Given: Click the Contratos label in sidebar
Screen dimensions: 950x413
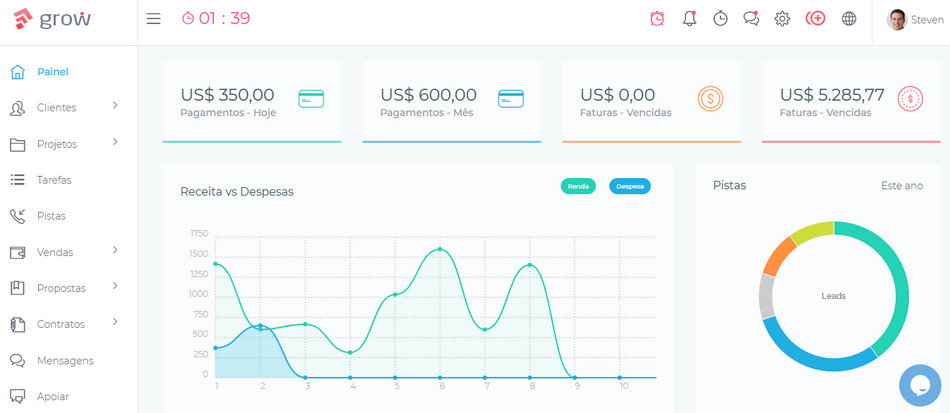Looking at the screenshot, I should point(61,324).
